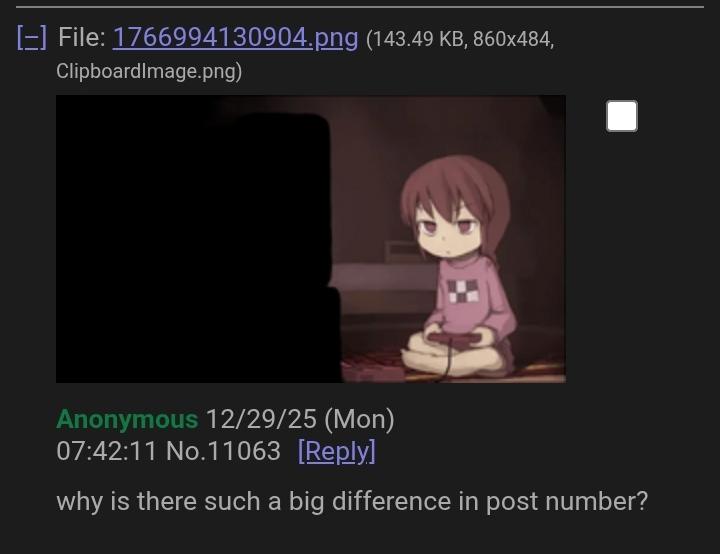Quote post by clicking number 11063
The image size is (720, 554).
[x=242, y=451]
